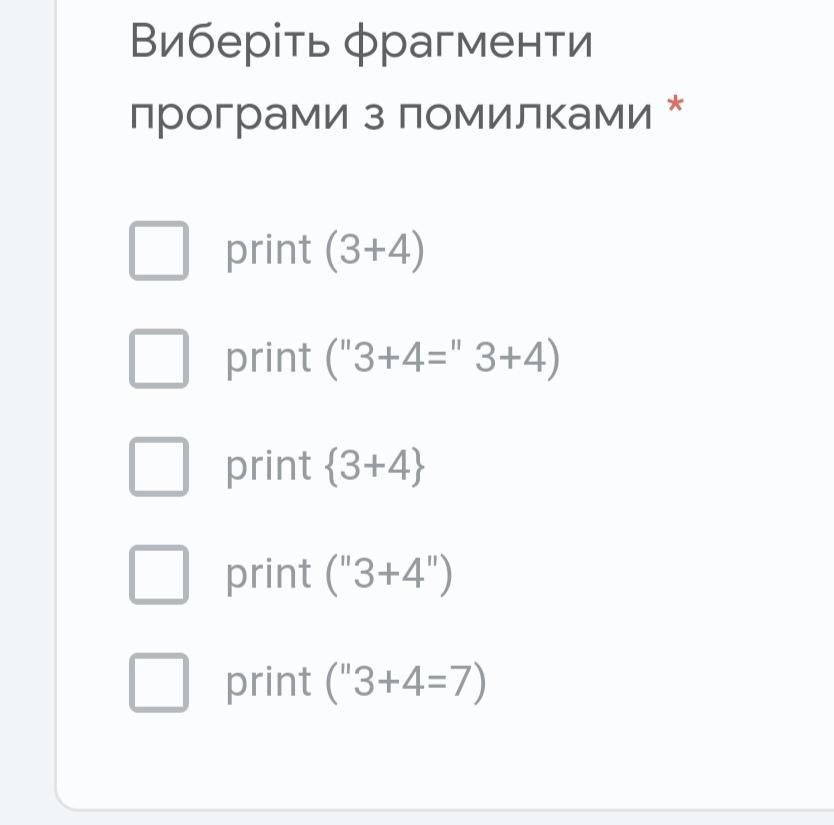Click the option text print ("3+4=" 3+4)
Screen dimensions: 834x825
click(393, 359)
